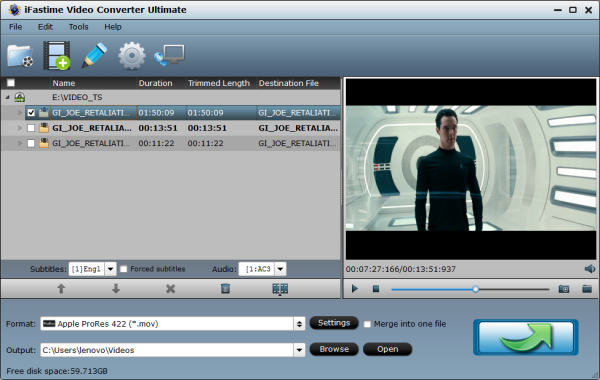Viewport: 600px width, 380px height.
Task: Click the add video filmstrip icon
Action: [57, 56]
